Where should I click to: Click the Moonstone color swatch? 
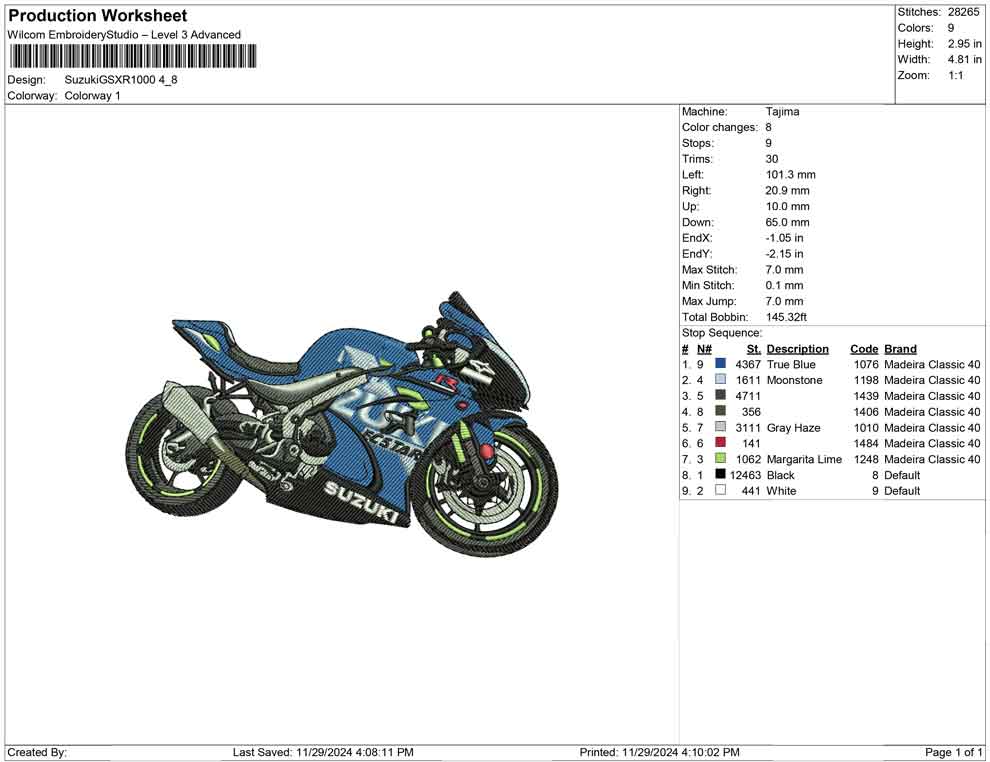[720, 379]
